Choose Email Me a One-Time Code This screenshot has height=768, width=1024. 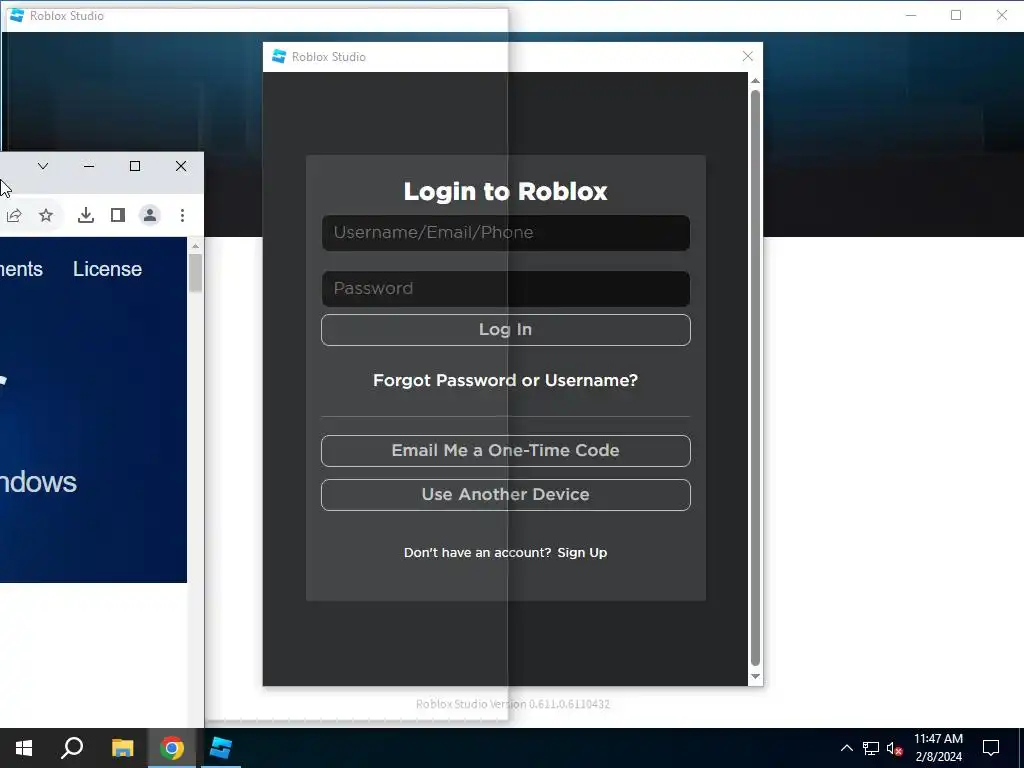coord(505,451)
